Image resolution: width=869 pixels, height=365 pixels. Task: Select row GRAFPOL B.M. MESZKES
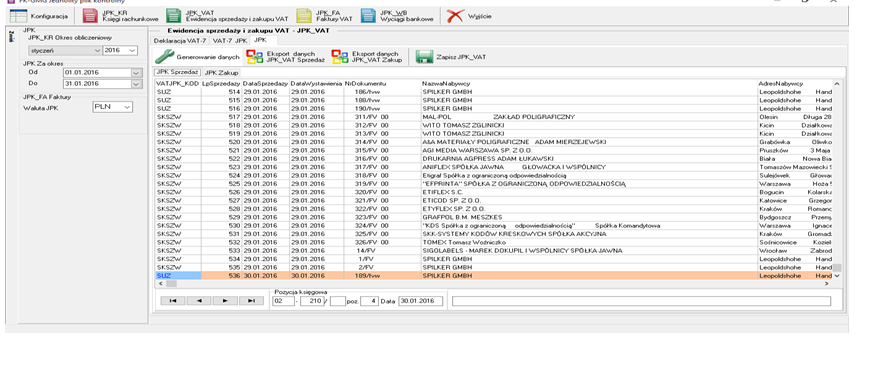494,217
